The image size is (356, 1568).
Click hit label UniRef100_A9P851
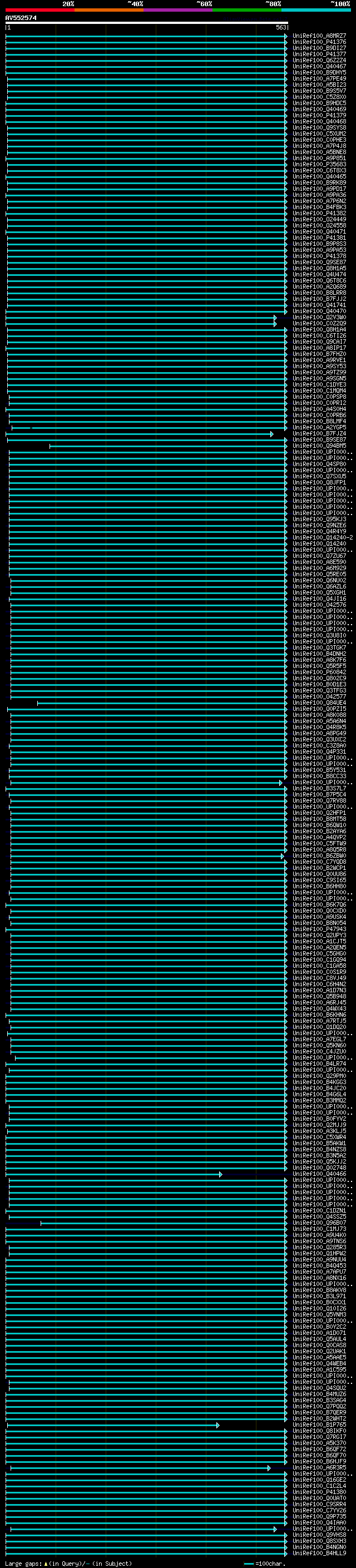[x=319, y=159]
